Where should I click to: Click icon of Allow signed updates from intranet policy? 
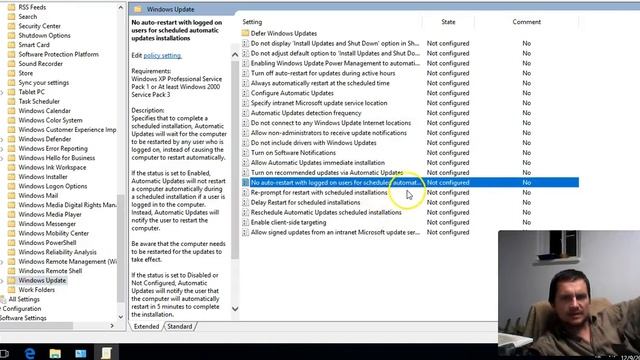[245, 233]
